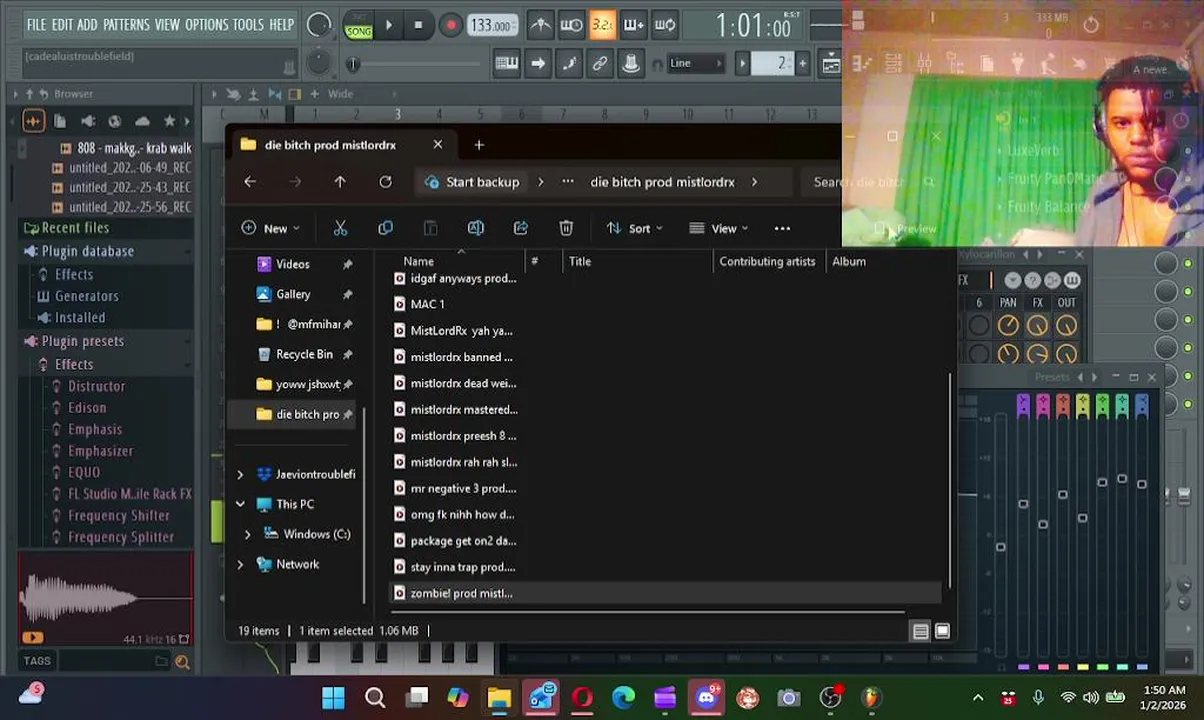Viewport: 1204px width, 720px height.
Task: Click the Share icon in Explorer toolbar
Action: tap(520, 228)
